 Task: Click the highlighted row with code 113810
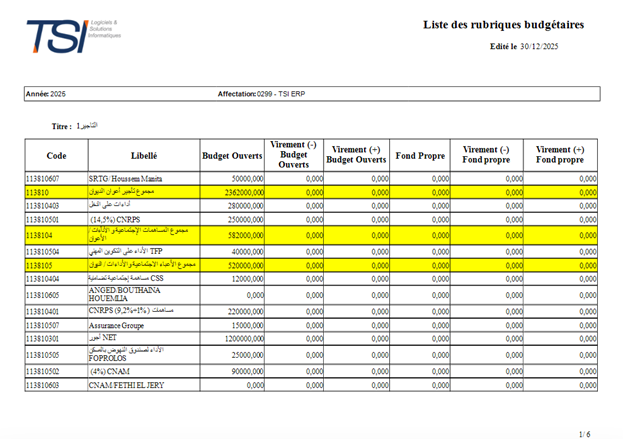311,192
